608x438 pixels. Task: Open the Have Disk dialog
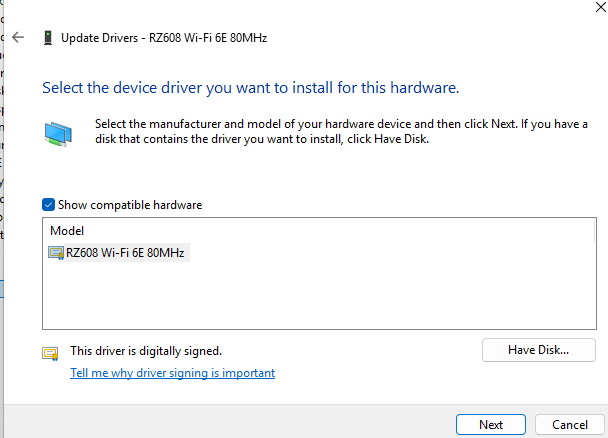tap(538, 350)
